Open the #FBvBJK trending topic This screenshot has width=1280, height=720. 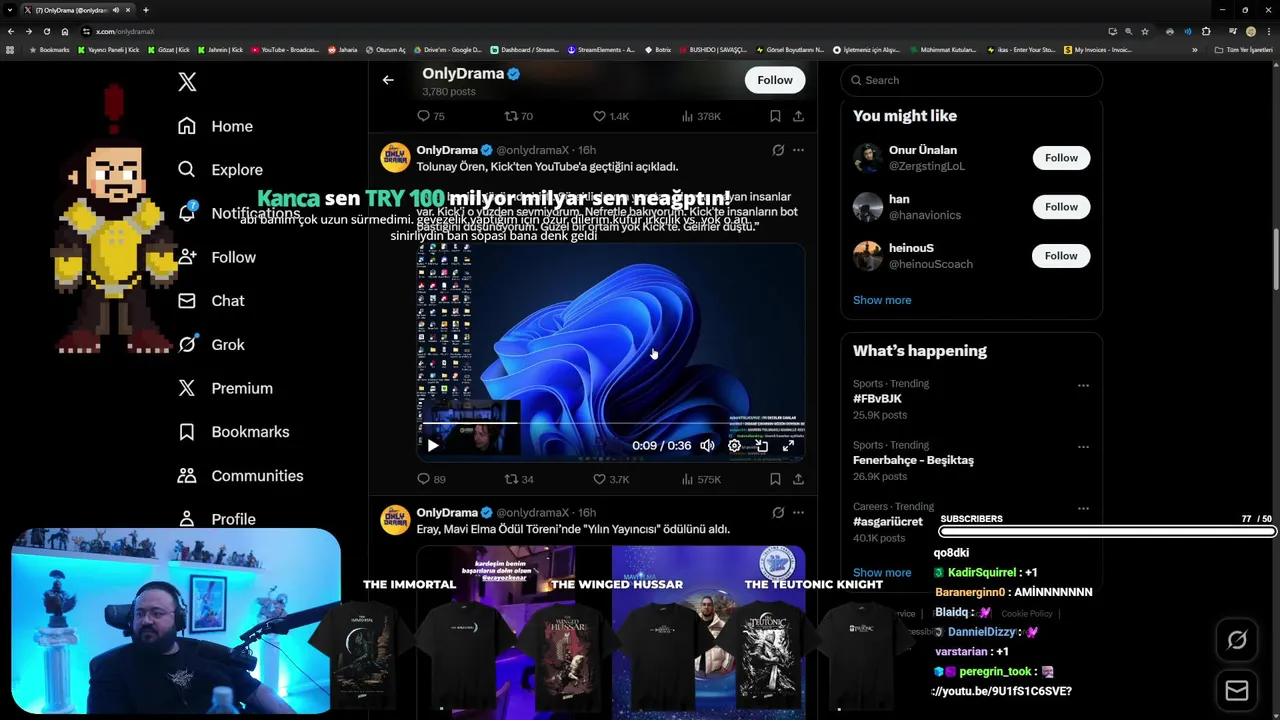(x=877, y=399)
